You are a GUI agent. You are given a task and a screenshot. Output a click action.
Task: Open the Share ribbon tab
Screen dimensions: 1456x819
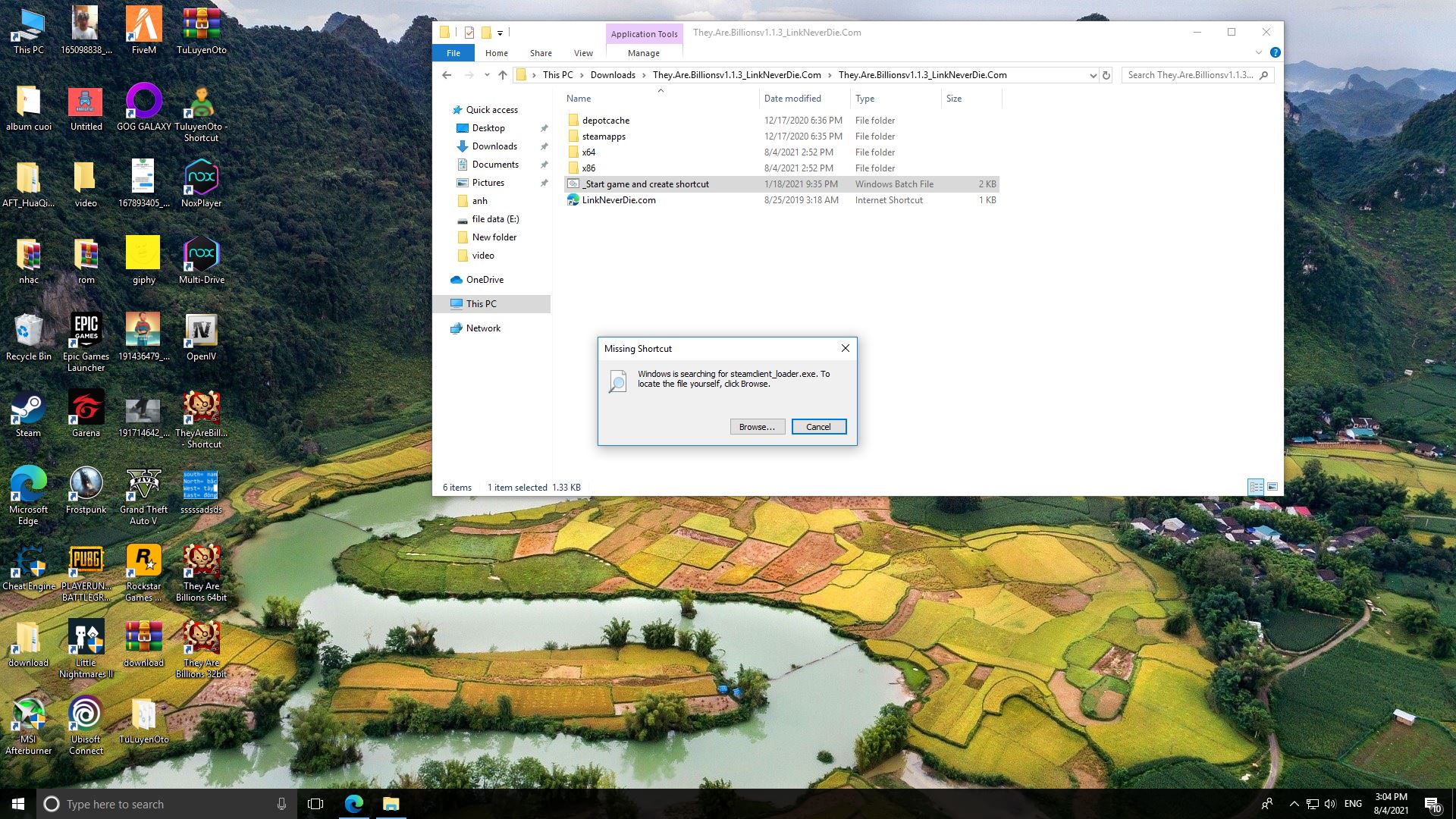point(541,53)
